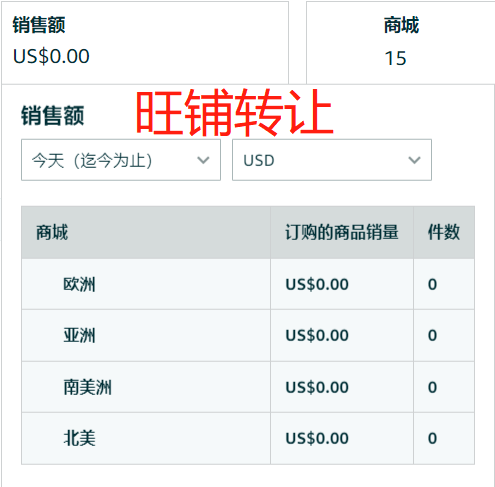
Task: Click the chevron arrow in the date dropdown
Action: [x=203, y=160]
